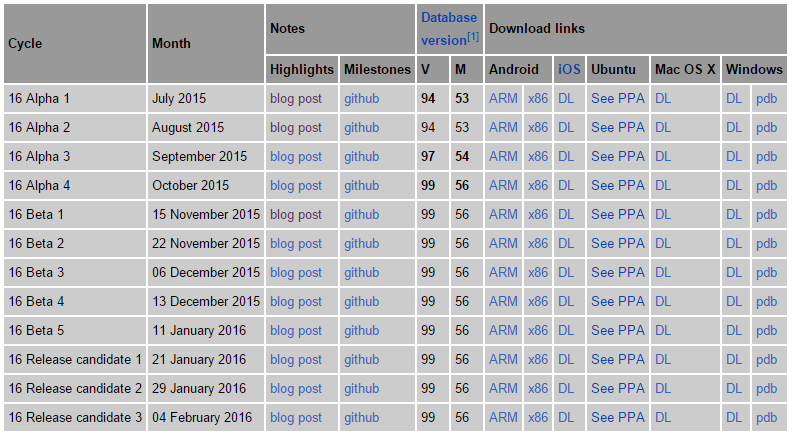The width and height of the screenshot is (792, 434).
Task: Open the Database version header link
Action: click(448, 18)
